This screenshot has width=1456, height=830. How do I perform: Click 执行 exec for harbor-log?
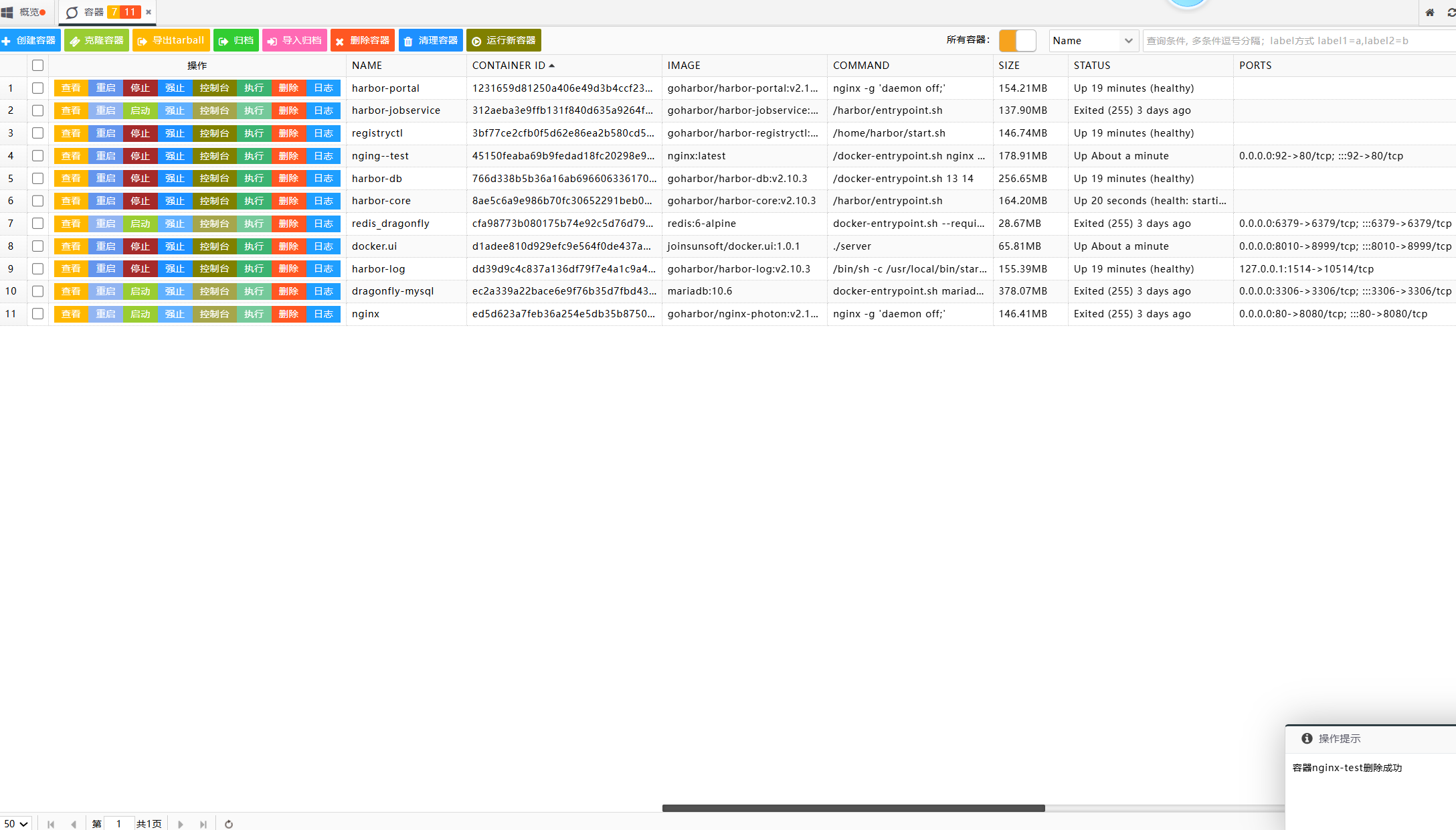(254, 269)
